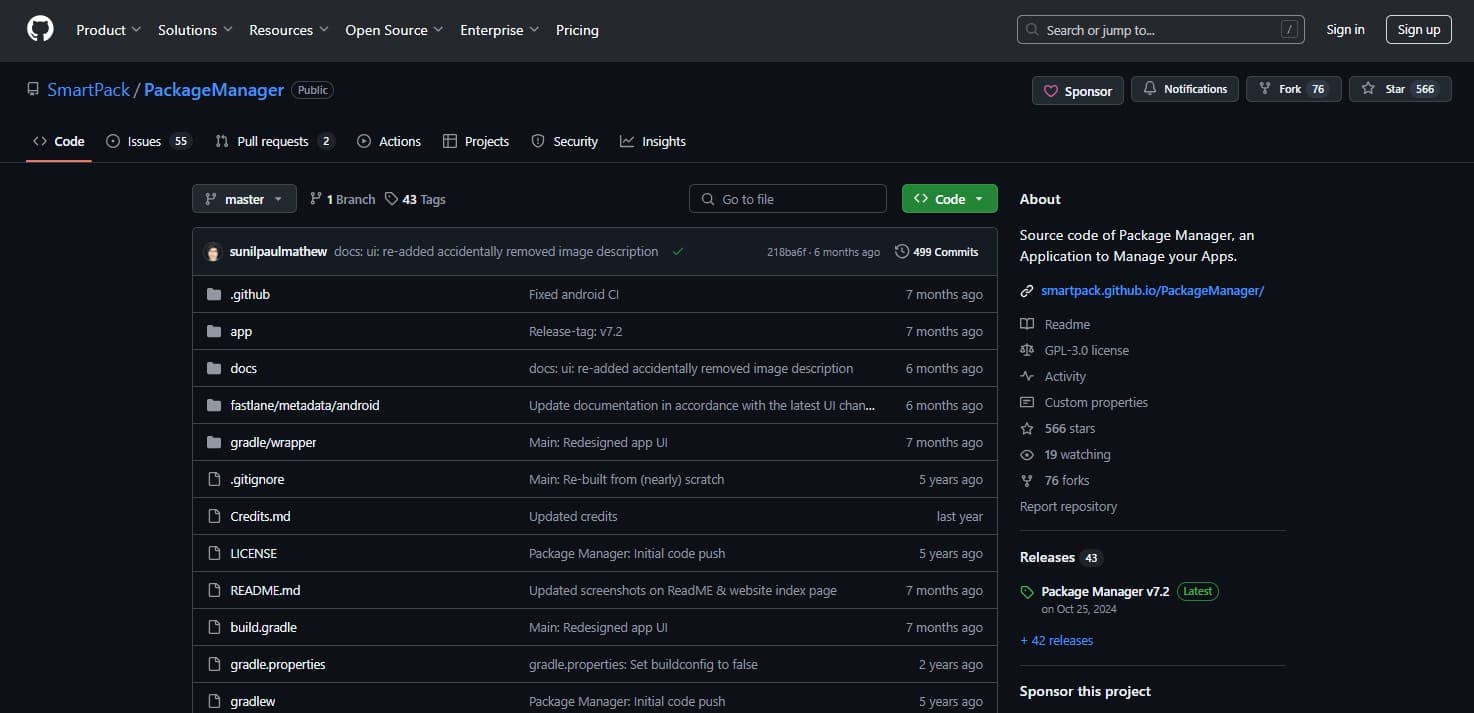
Task: Switch to the Projects tab
Action: [x=476, y=141]
